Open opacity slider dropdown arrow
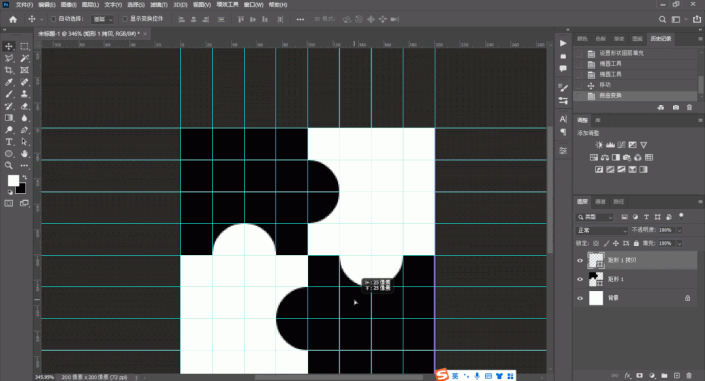This screenshot has width=705, height=381. [x=679, y=230]
